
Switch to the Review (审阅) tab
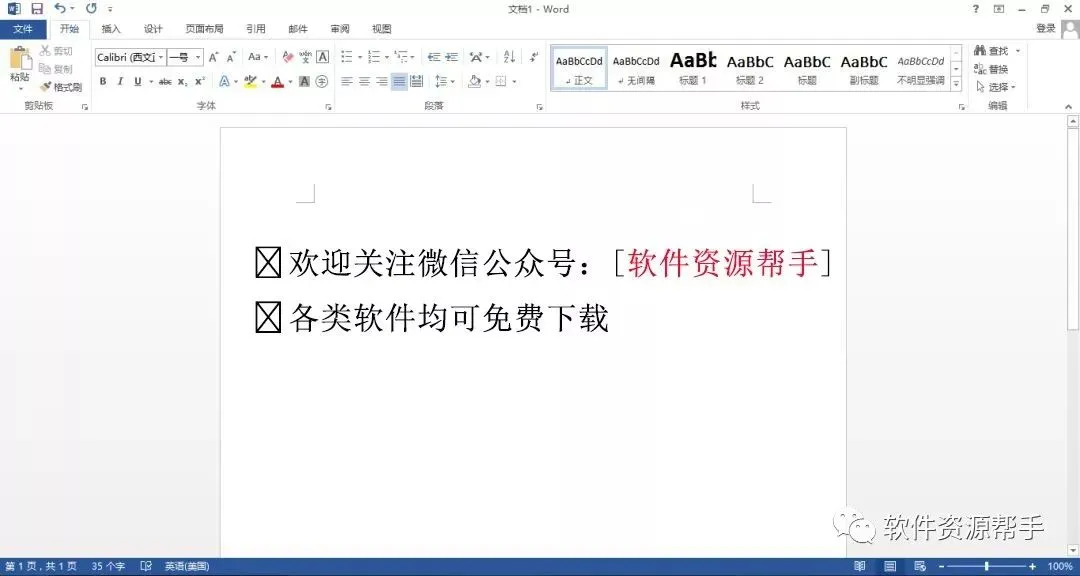pos(340,29)
